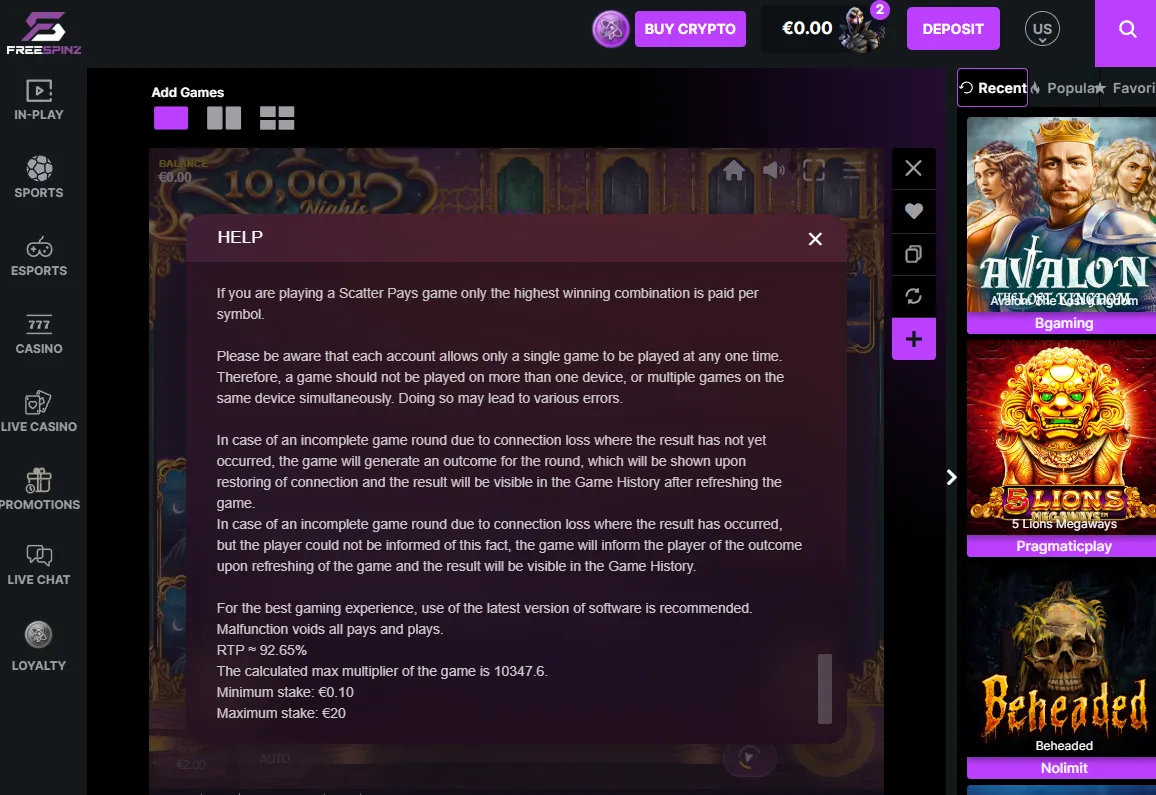Click the 'RTP ≈ 92.65%' line
Viewport: 1156px width, 795px height.
point(262,650)
